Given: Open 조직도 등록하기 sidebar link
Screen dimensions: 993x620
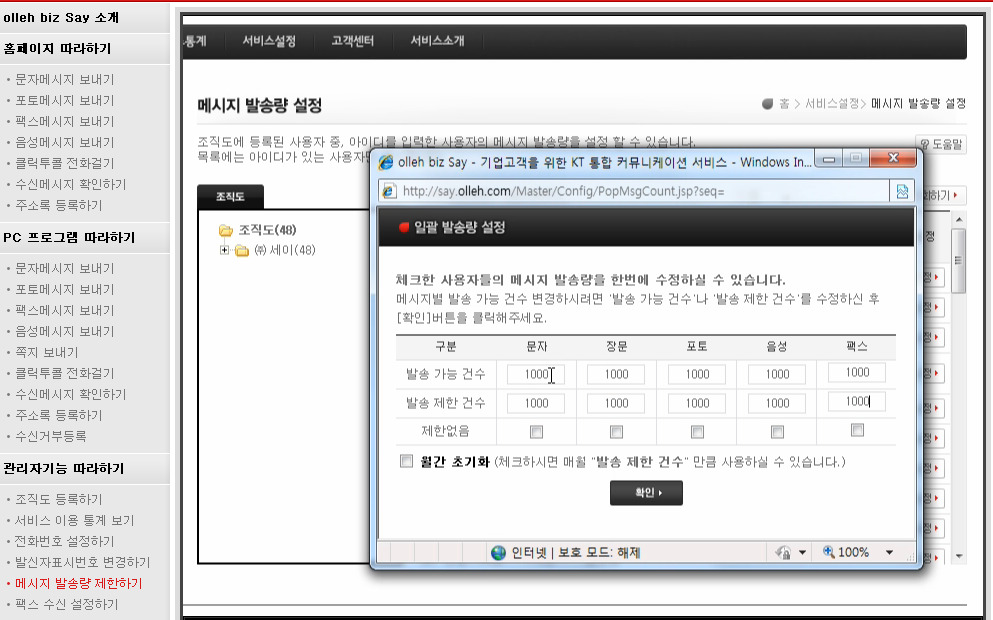Looking at the screenshot, I should coord(58,499).
